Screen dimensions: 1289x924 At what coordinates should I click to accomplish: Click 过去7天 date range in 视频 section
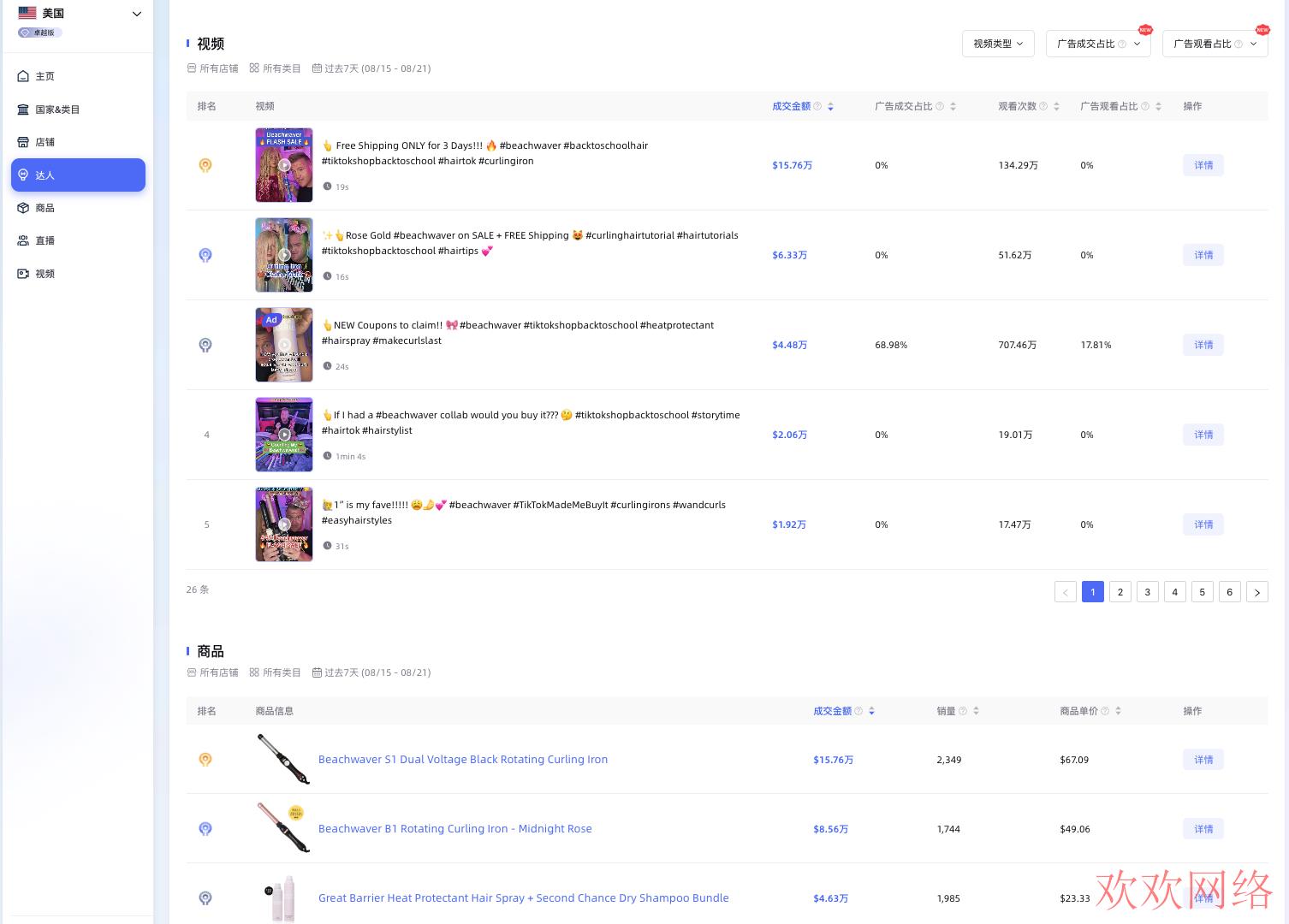[371, 68]
